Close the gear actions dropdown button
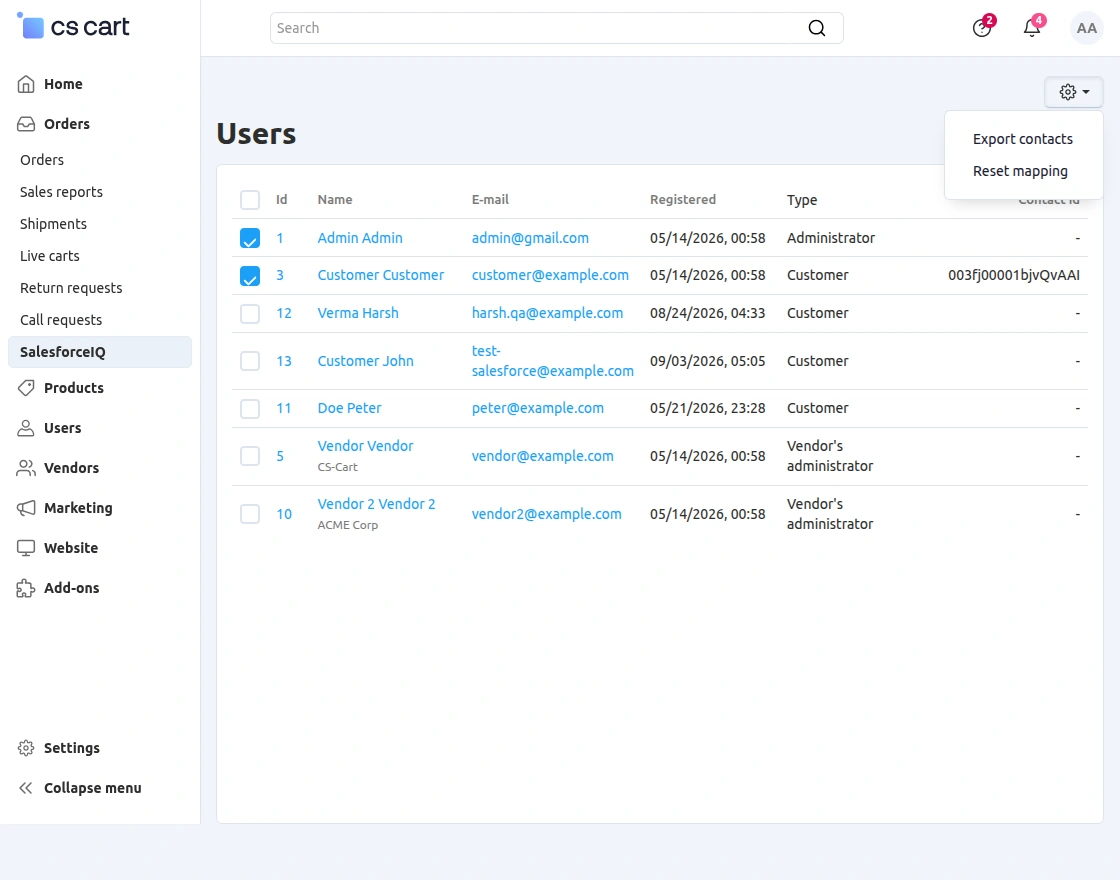The width and height of the screenshot is (1120, 880). (1074, 92)
